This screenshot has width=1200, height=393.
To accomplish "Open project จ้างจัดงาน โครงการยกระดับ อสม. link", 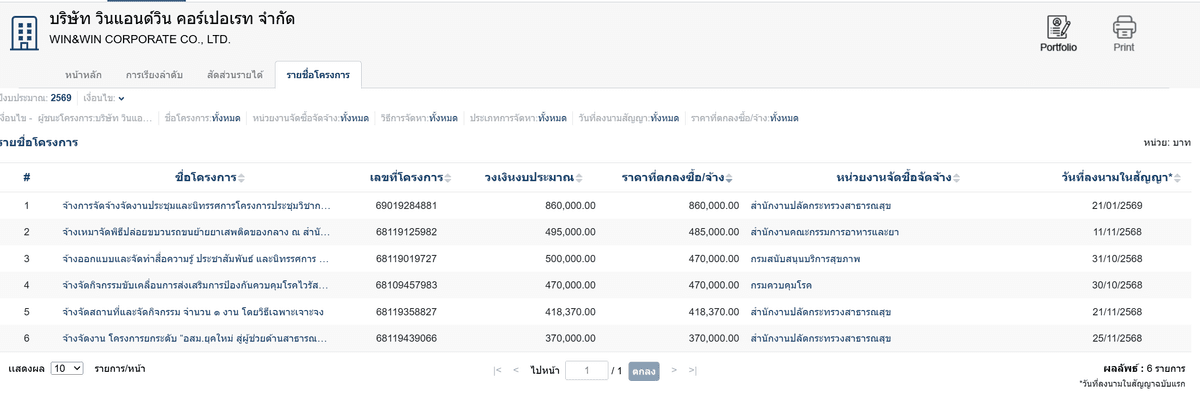I will pos(196,338).
